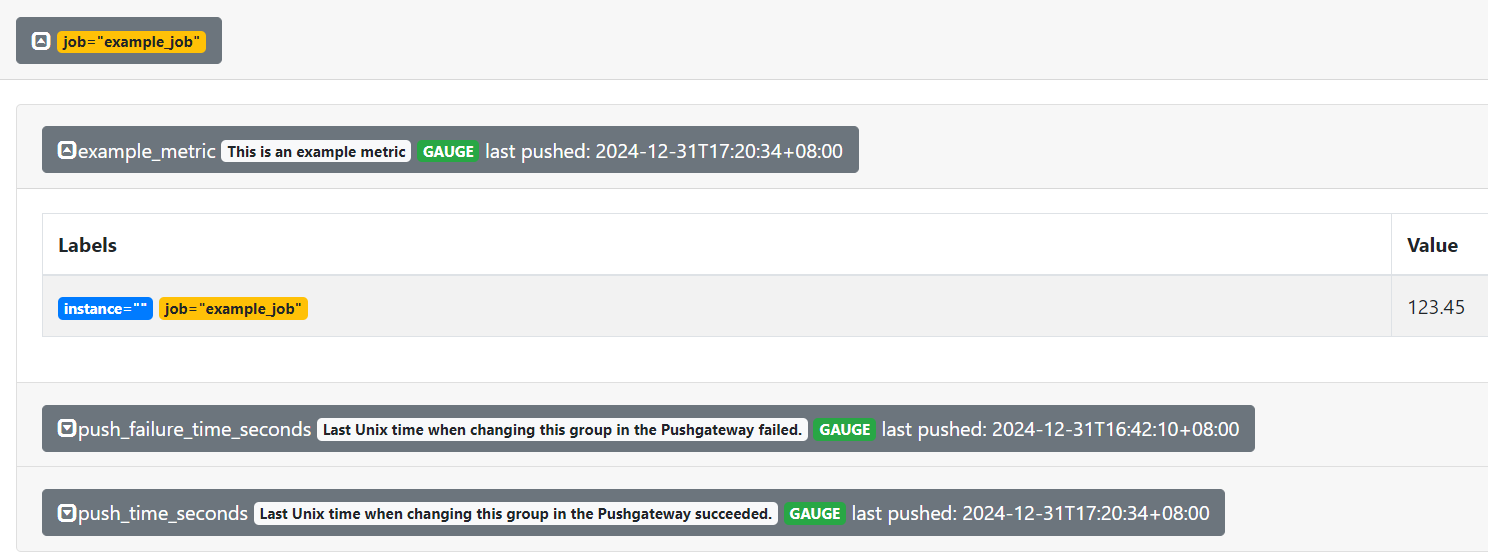
Task: Click the example_metric name text
Action: point(147,151)
